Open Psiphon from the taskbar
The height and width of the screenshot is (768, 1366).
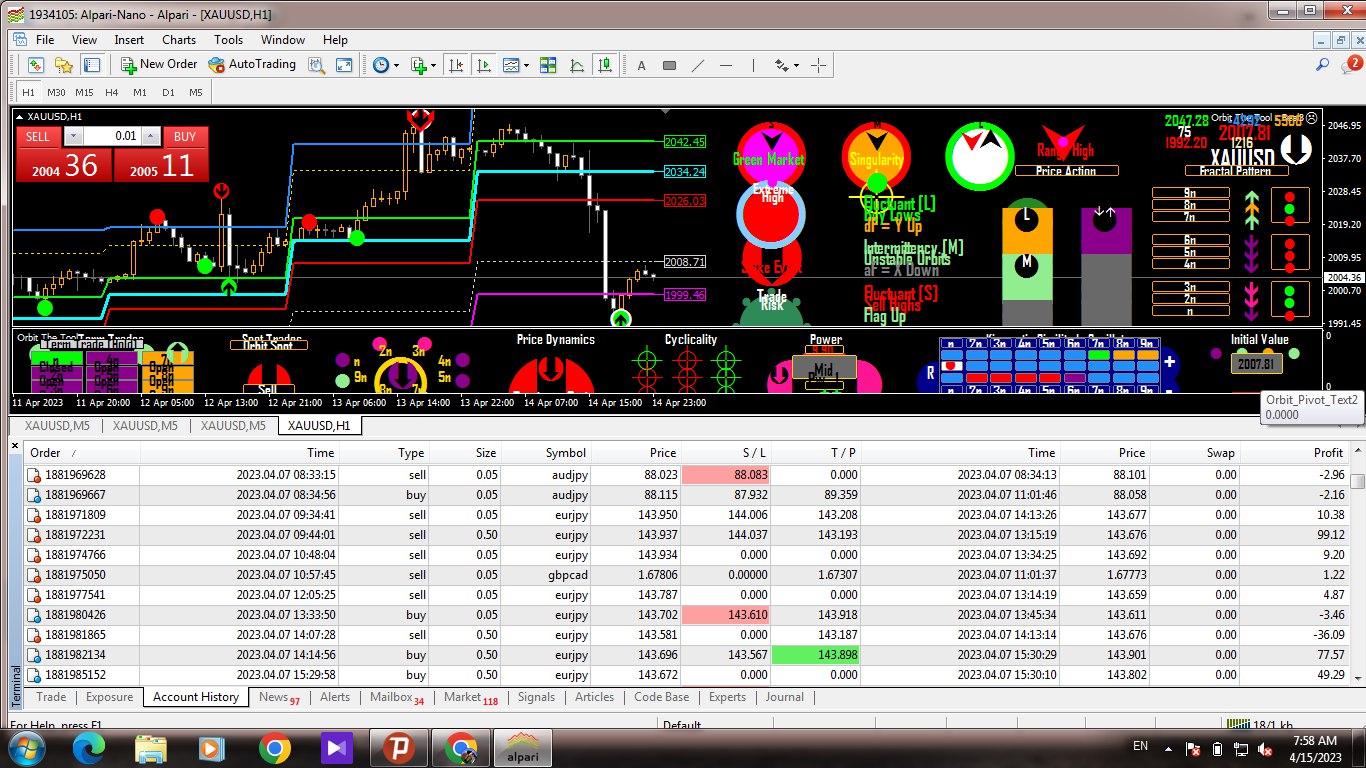(x=400, y=747)
